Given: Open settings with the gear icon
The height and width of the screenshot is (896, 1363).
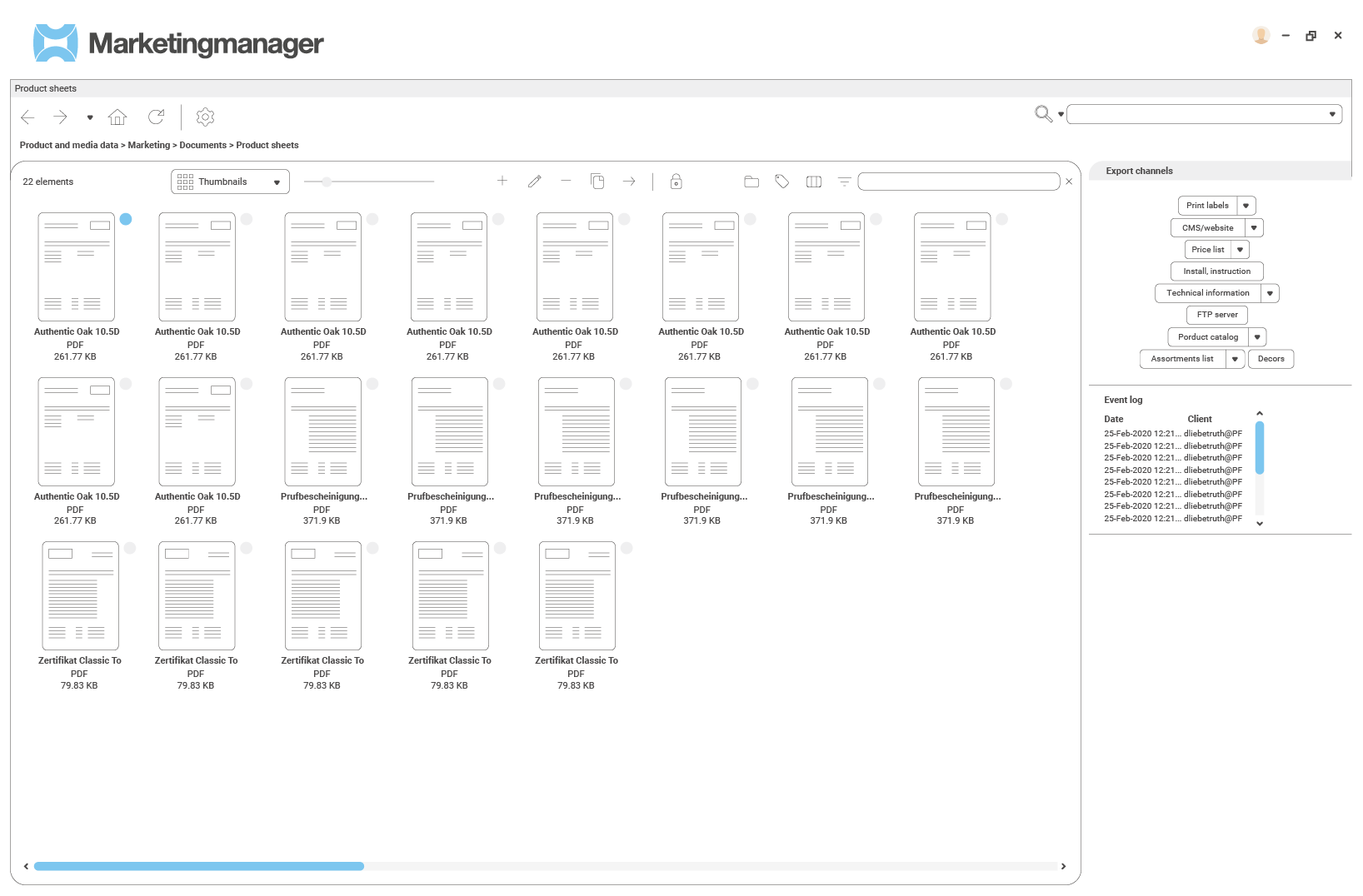Looking at the screenshot, I should pyautogui.click(x=205, y=117).
